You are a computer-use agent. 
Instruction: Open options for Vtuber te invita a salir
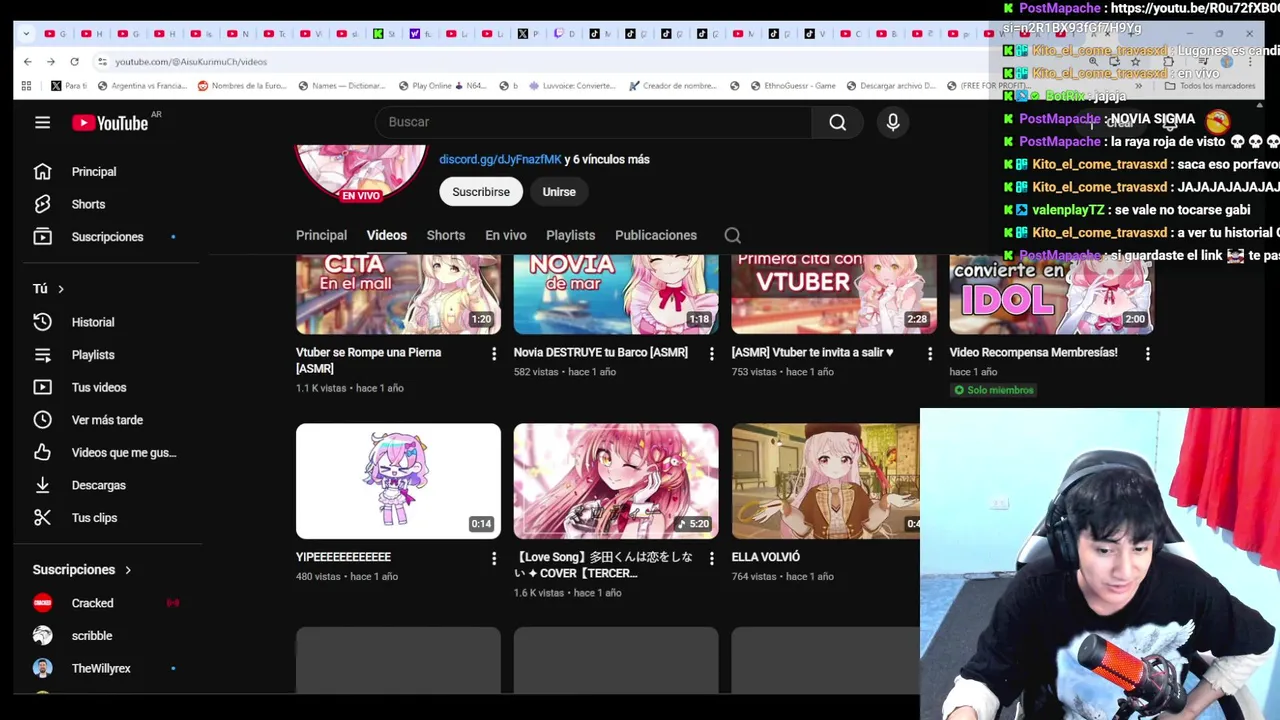[x=929, y=354]
